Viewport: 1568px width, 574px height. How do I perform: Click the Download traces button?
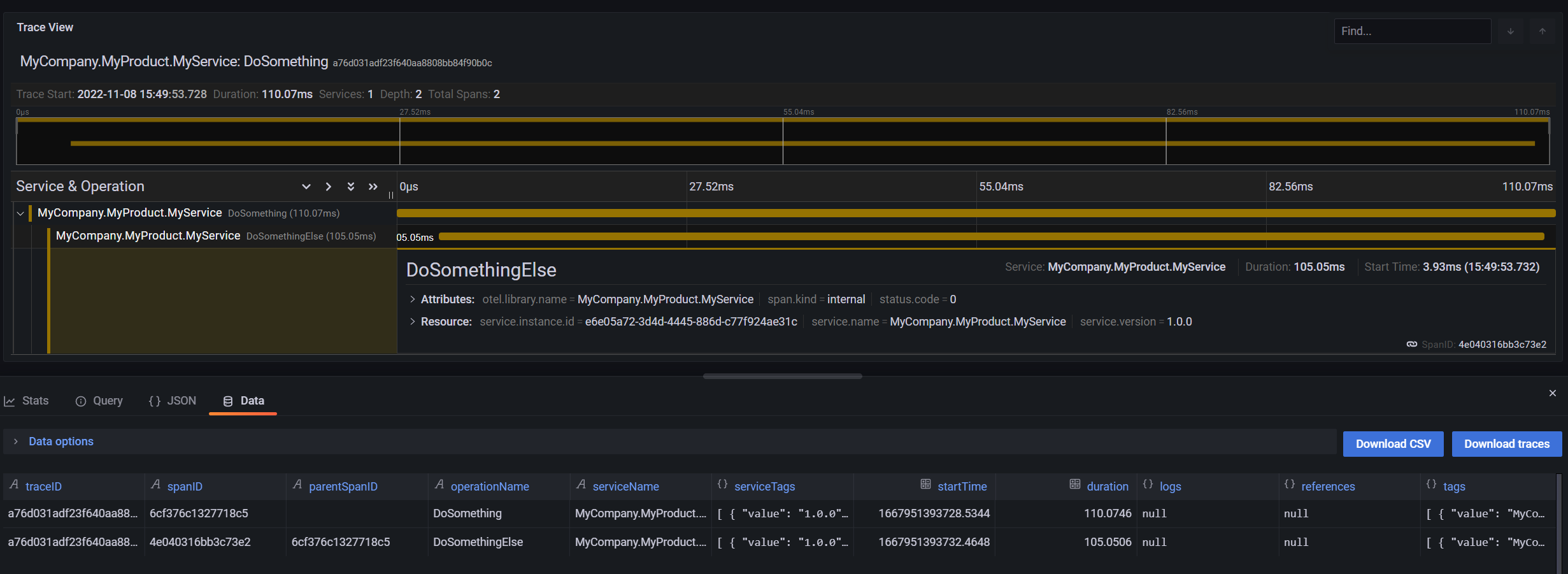tap(1506, 443)
